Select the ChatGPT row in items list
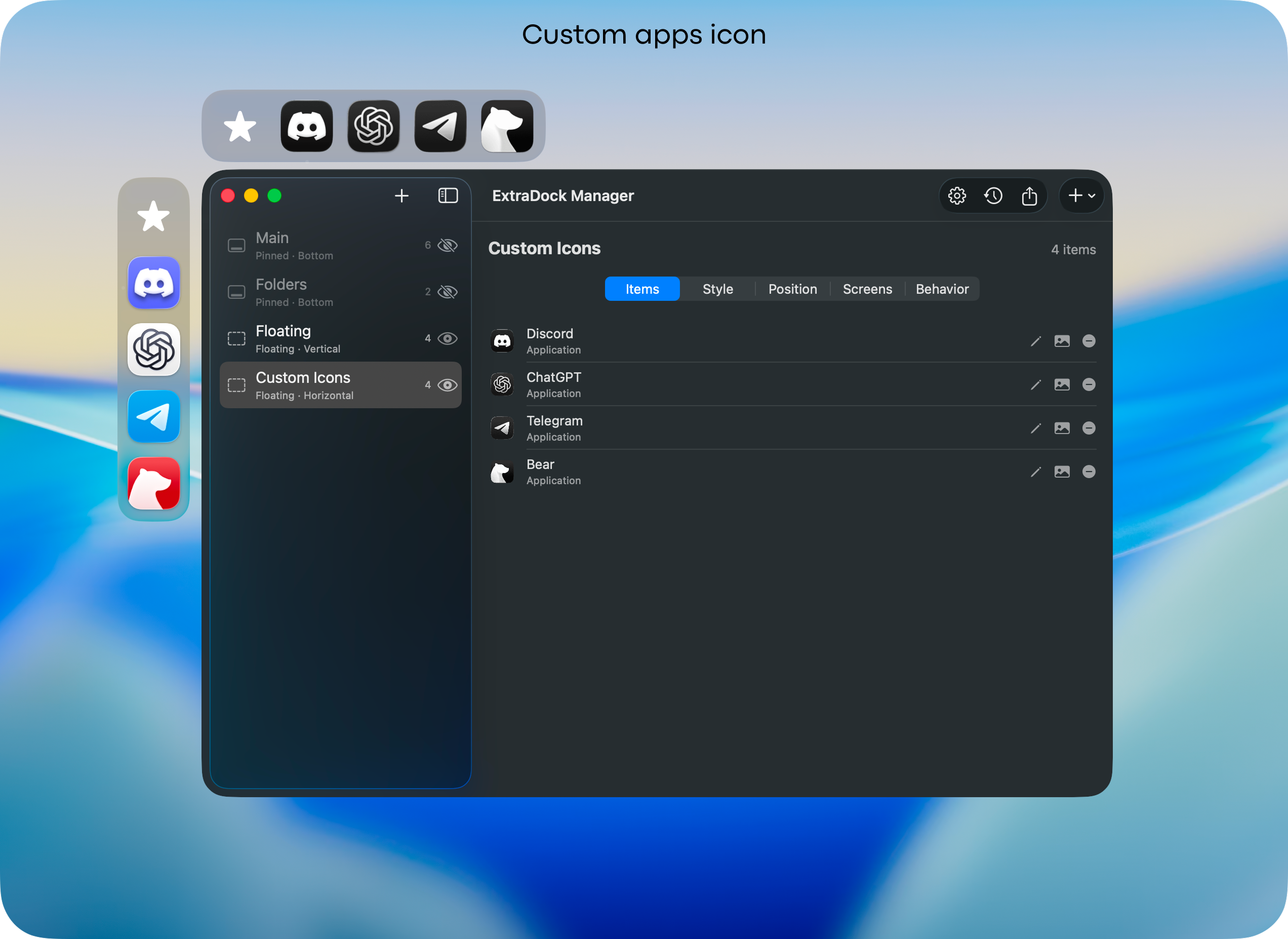The height and width of the screenshot is (939, 1288). (x=792, y=385)
